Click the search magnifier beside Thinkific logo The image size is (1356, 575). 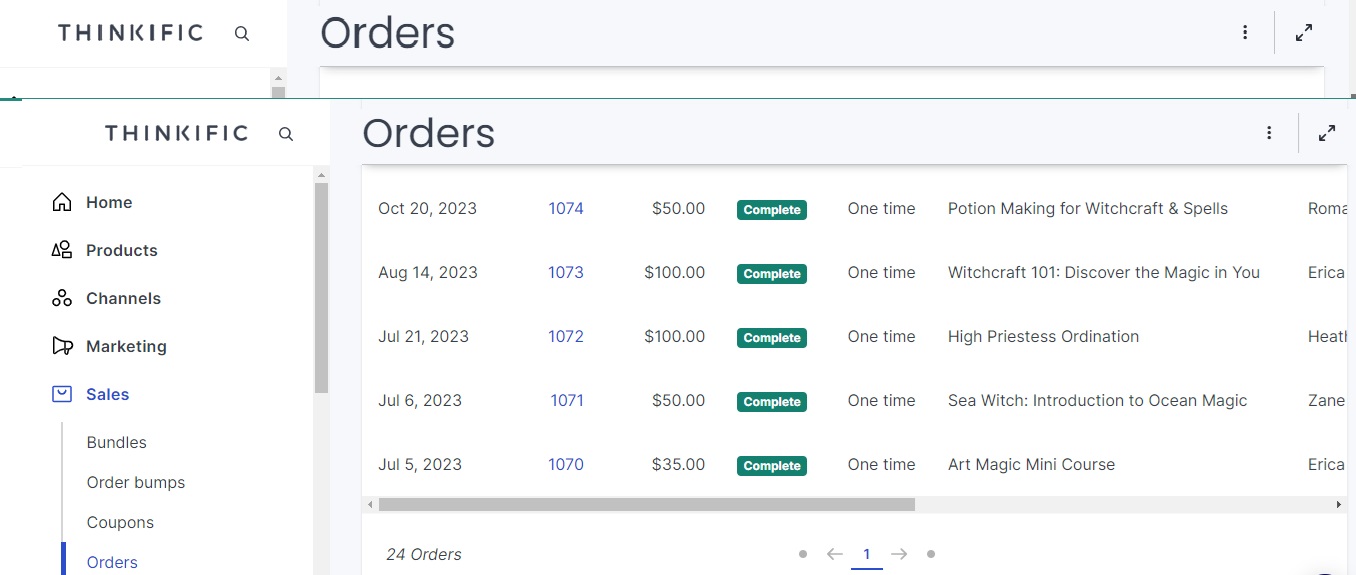[x=286, y=133]
